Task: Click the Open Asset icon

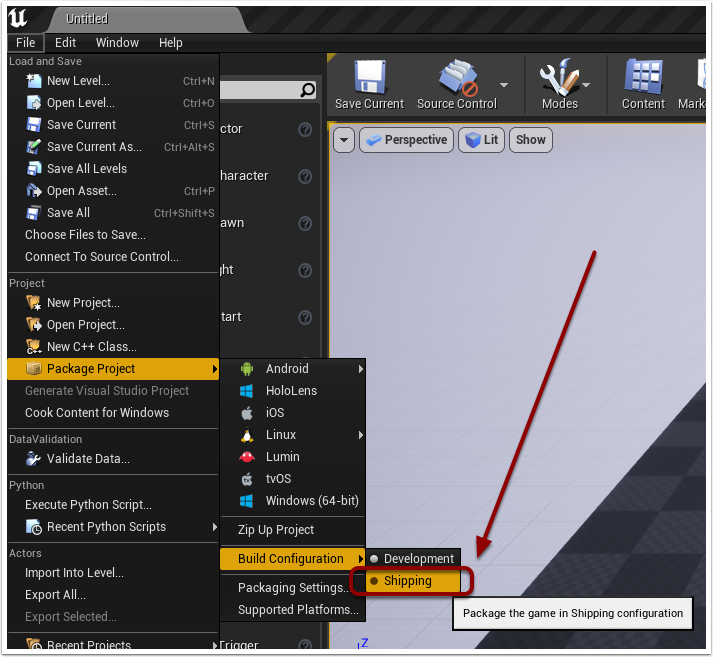Action: point(34,191)
